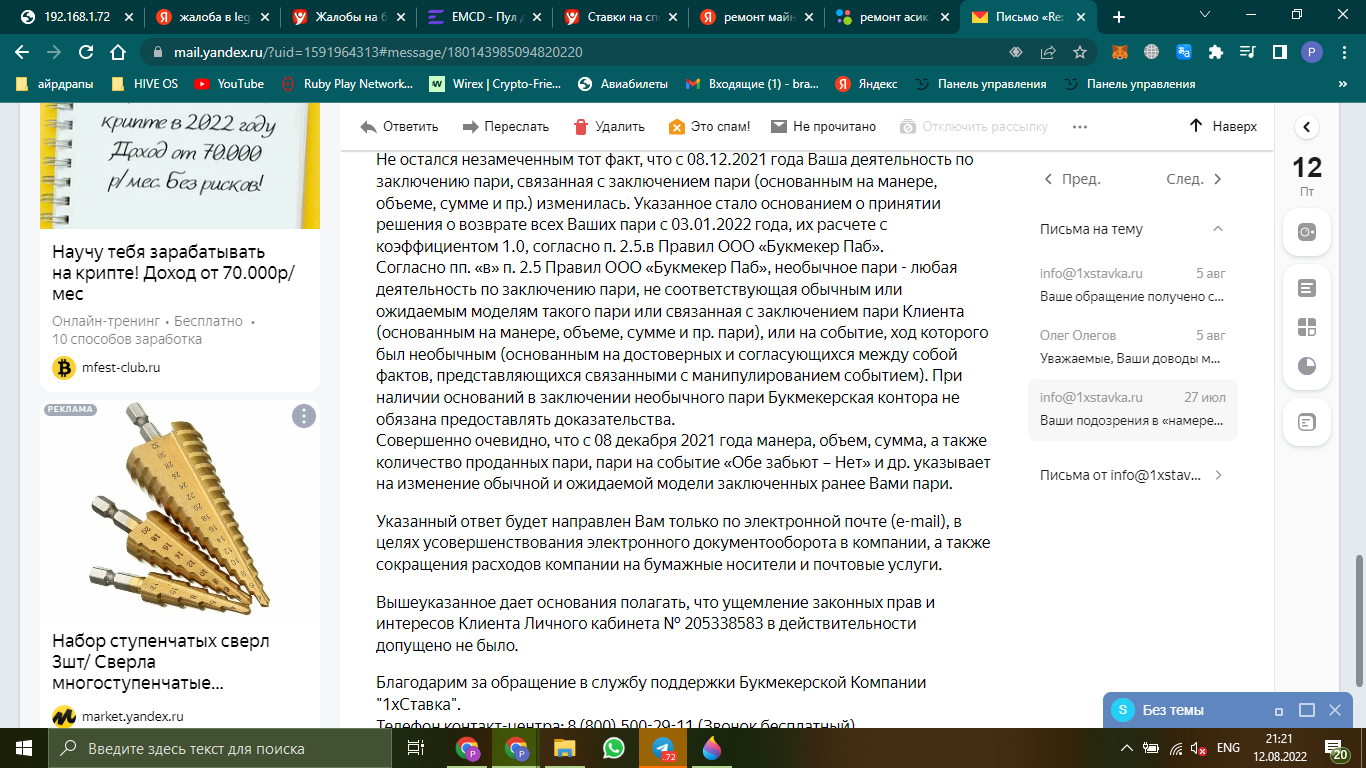Image resolution: width=1366 pixels, height=768 pixels.
Task: Expand Письма от info@1xstavka section
Action: pos(1217,475)
